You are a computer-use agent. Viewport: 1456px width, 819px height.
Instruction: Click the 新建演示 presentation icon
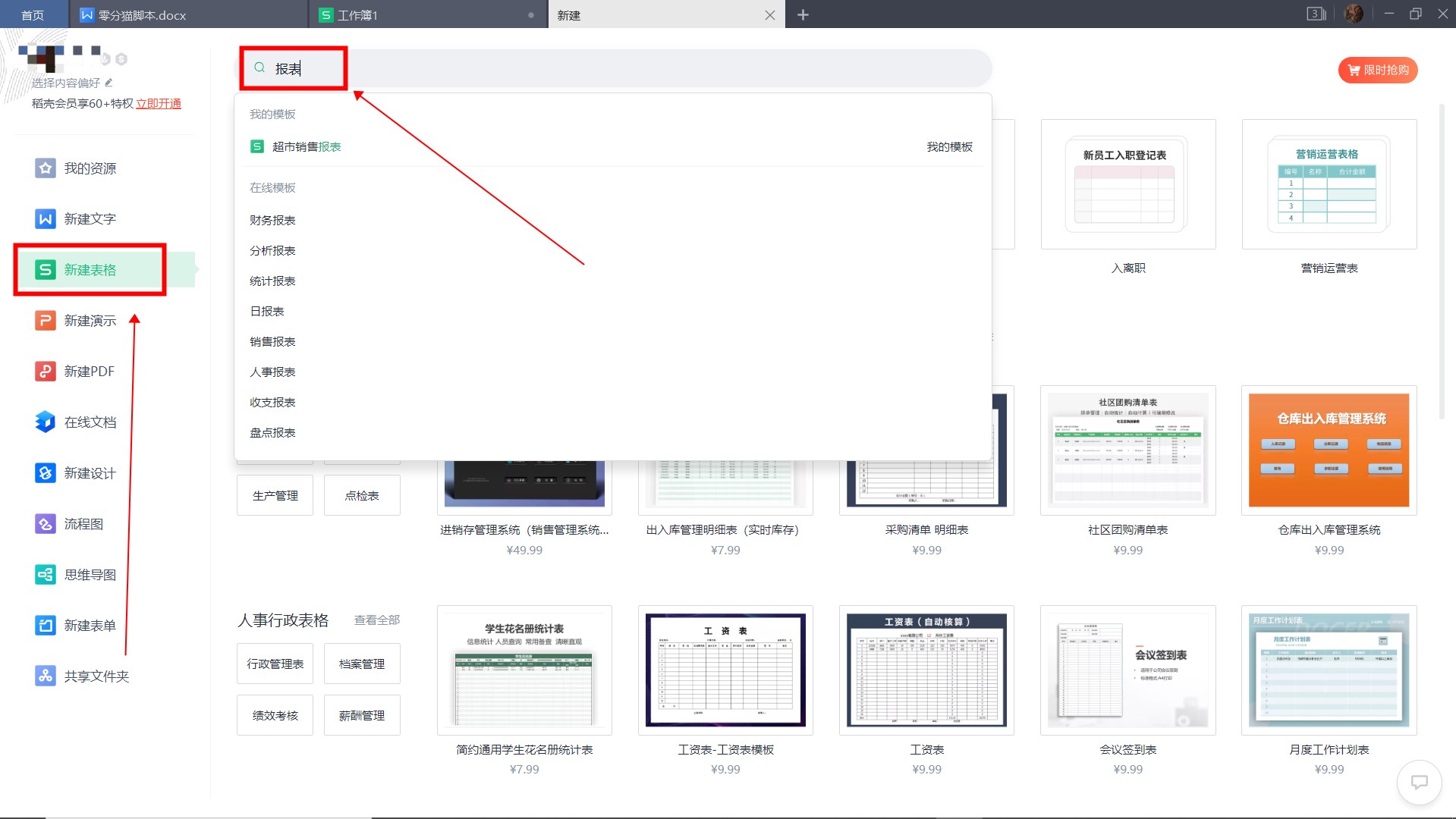pos(46,321)
